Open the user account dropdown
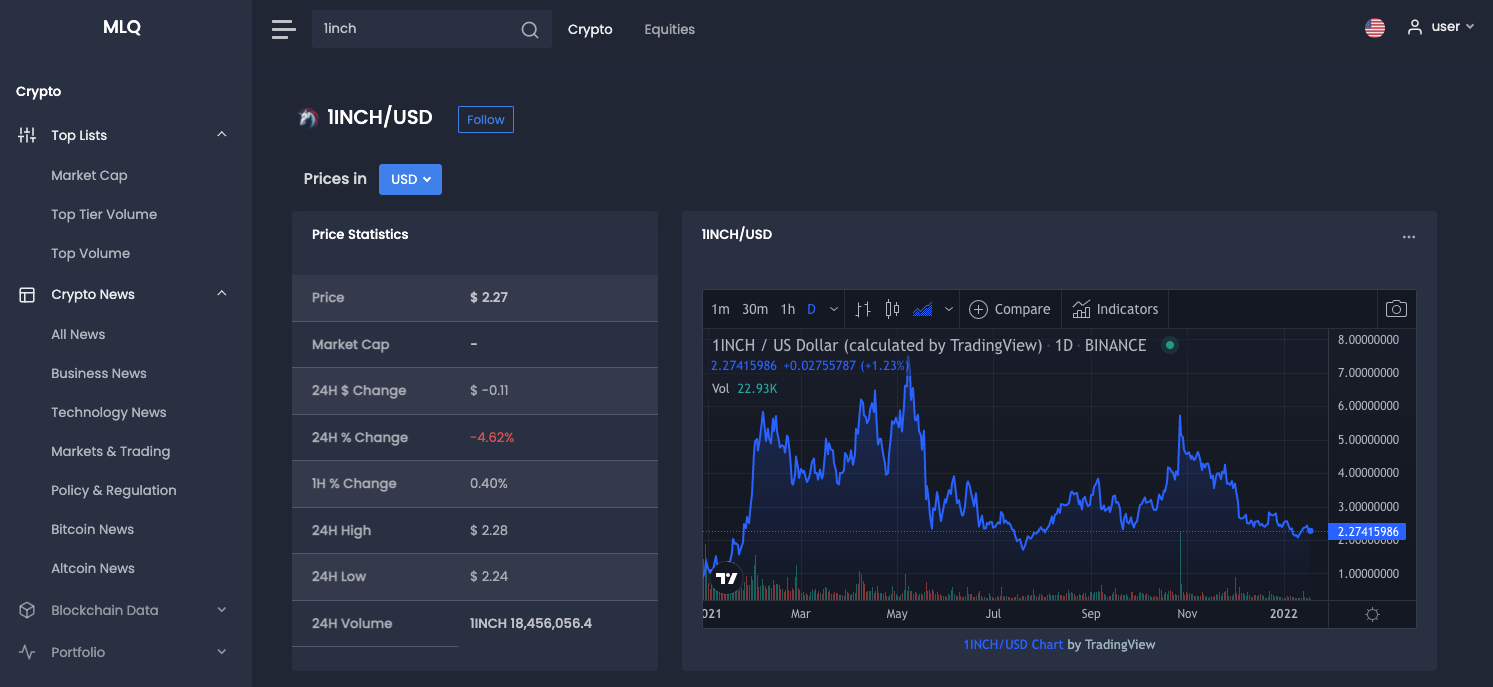 [x=1441, y=27]
